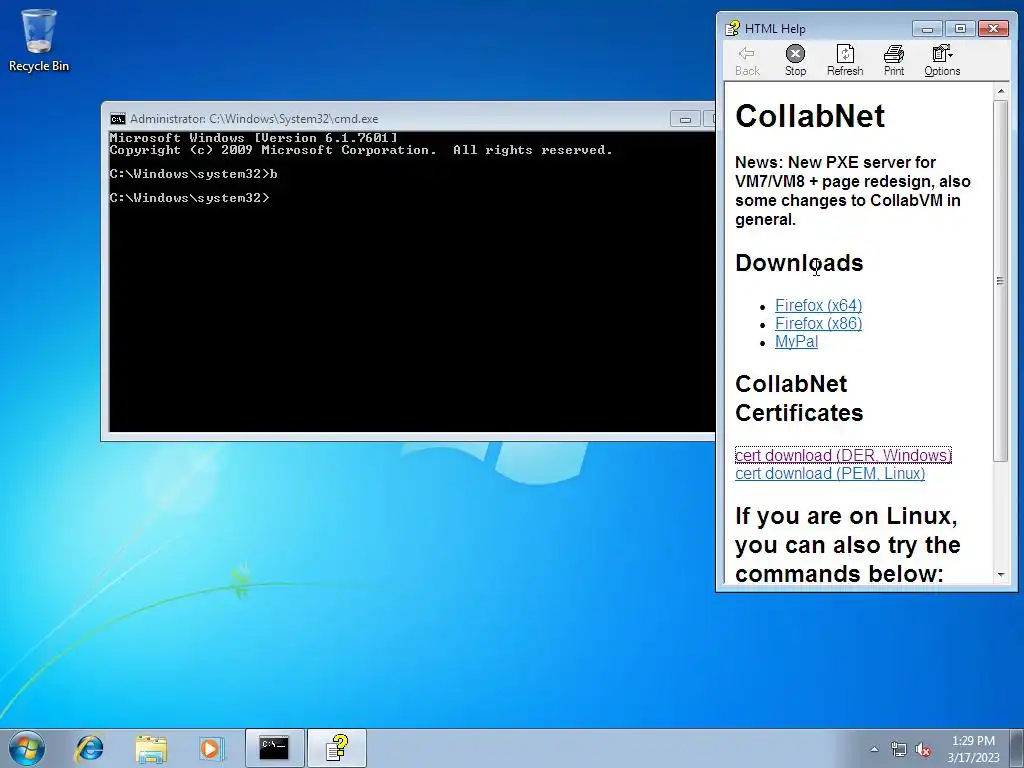Open the Recycle Bin on desktop
The height and width of the screenshot is (768, 1024).
tap(39, 39)
